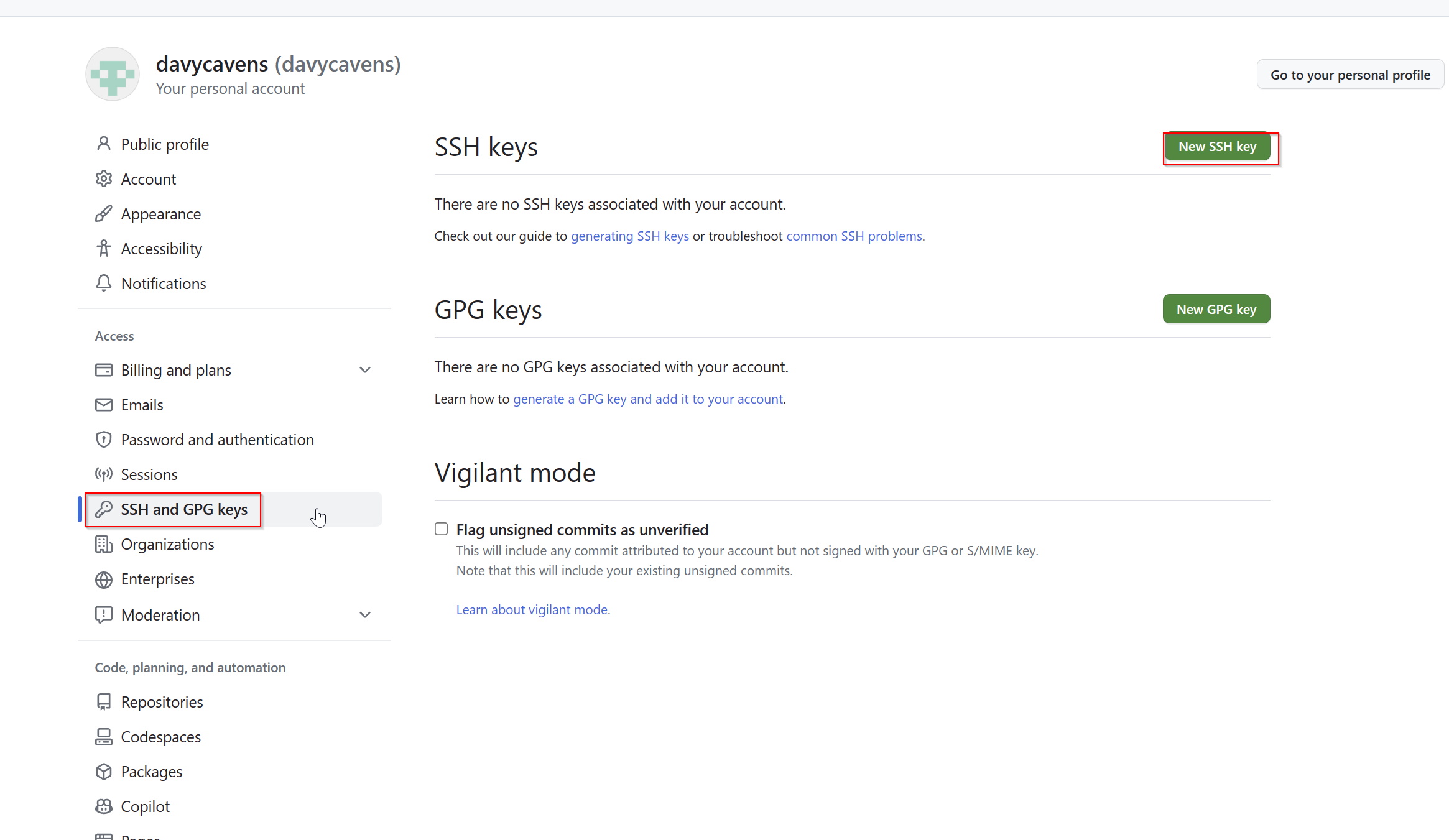Click the Public profile person icon
This screenshot has width=1449, height=840.
click(104, 144)
